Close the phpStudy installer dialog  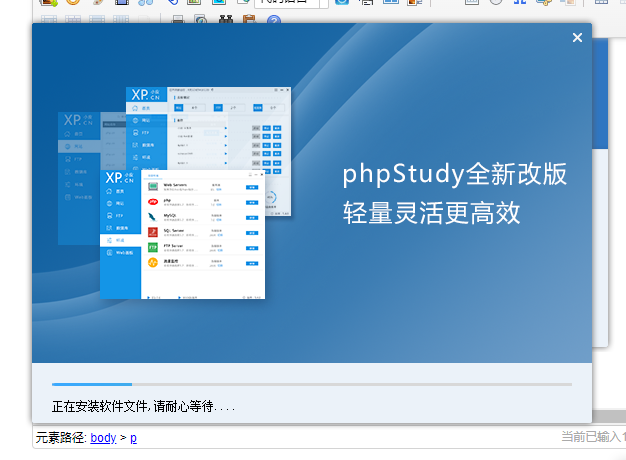point(577,38)
